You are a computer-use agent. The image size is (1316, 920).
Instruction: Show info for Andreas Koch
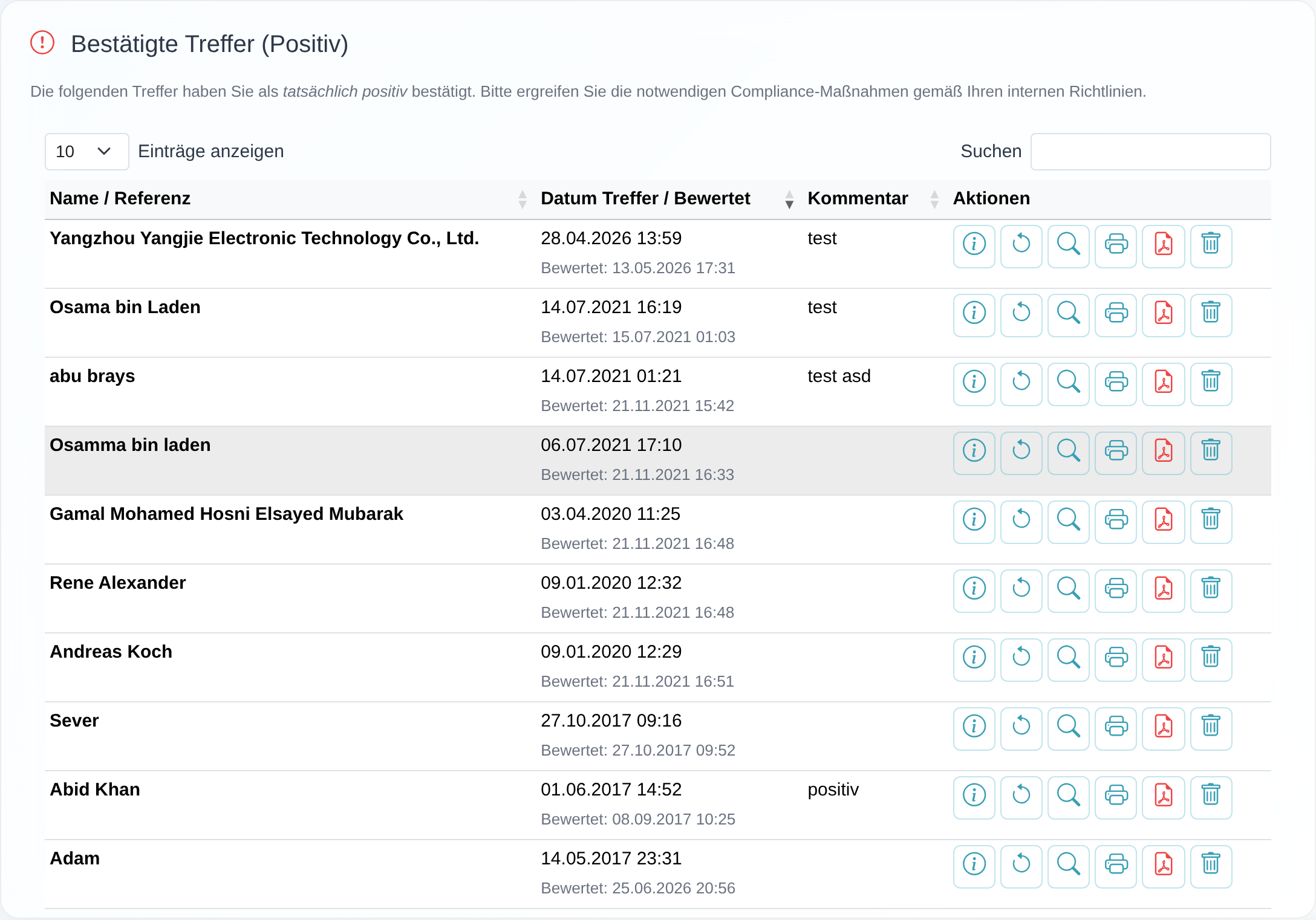click(974, 659)
